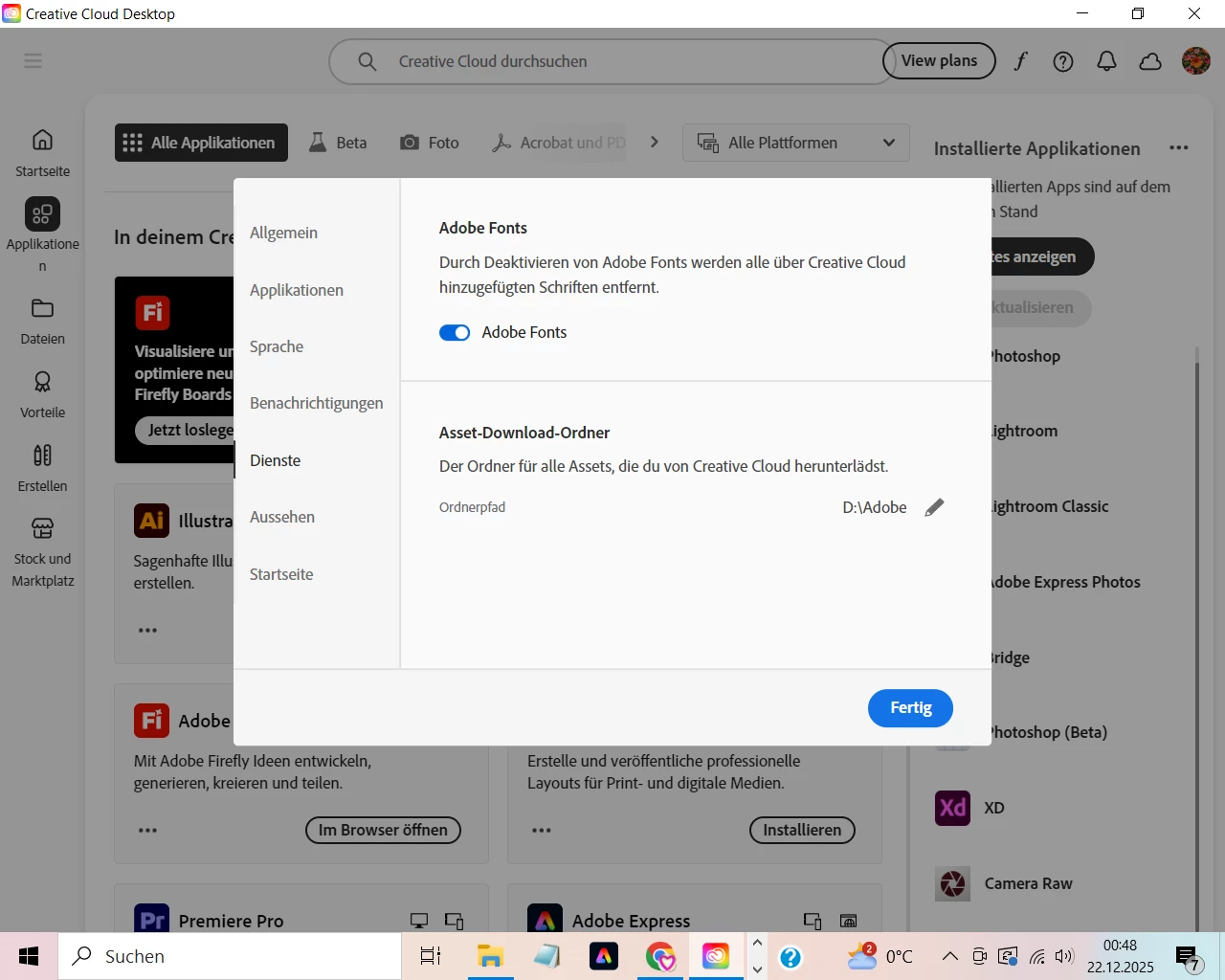Open File Explorer in the taskbar
This screenshot has width=1225, height=980.
tap(490, 956)
